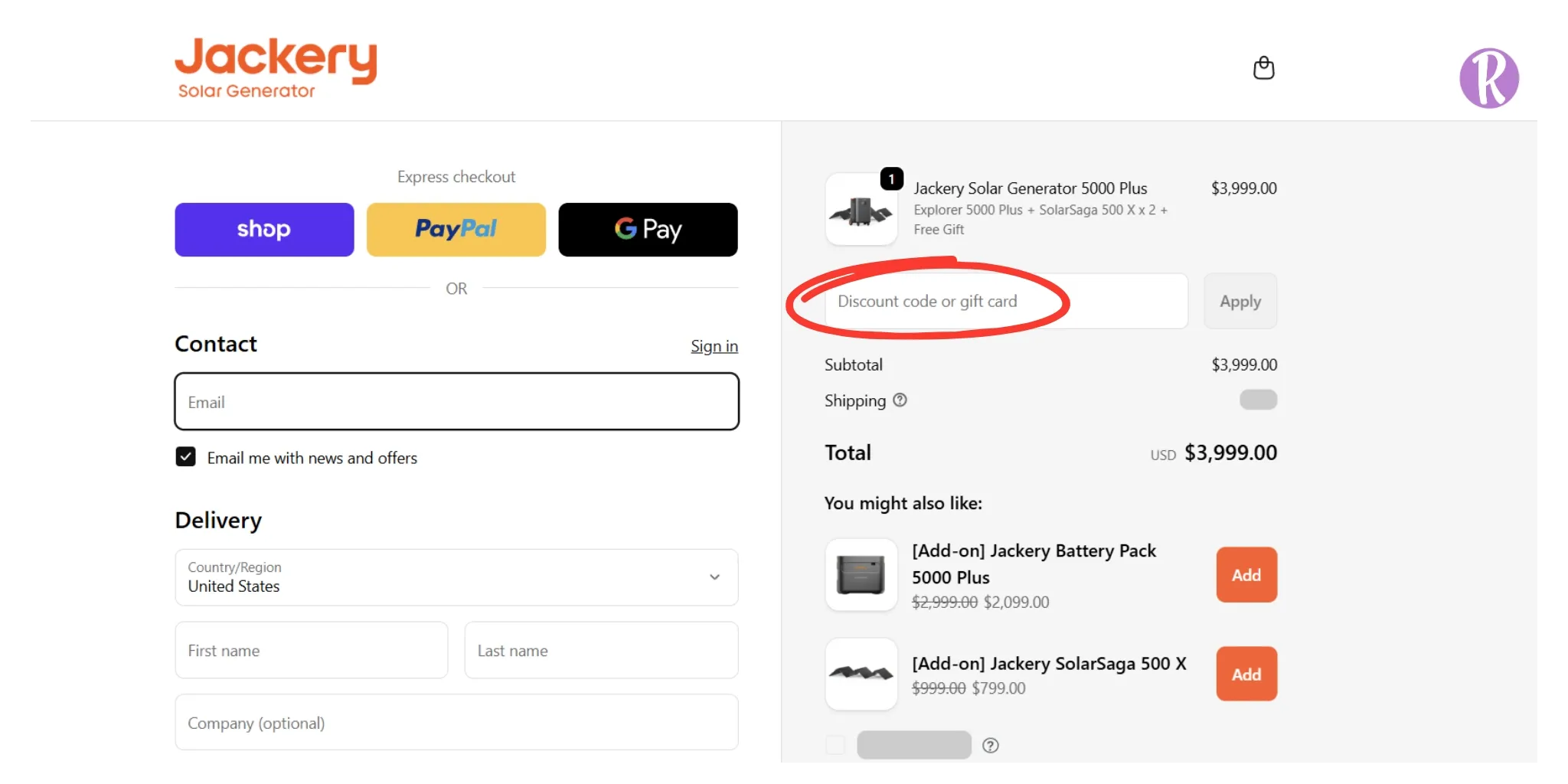Choose Google Pay express checkout

(x=648, y=230)
